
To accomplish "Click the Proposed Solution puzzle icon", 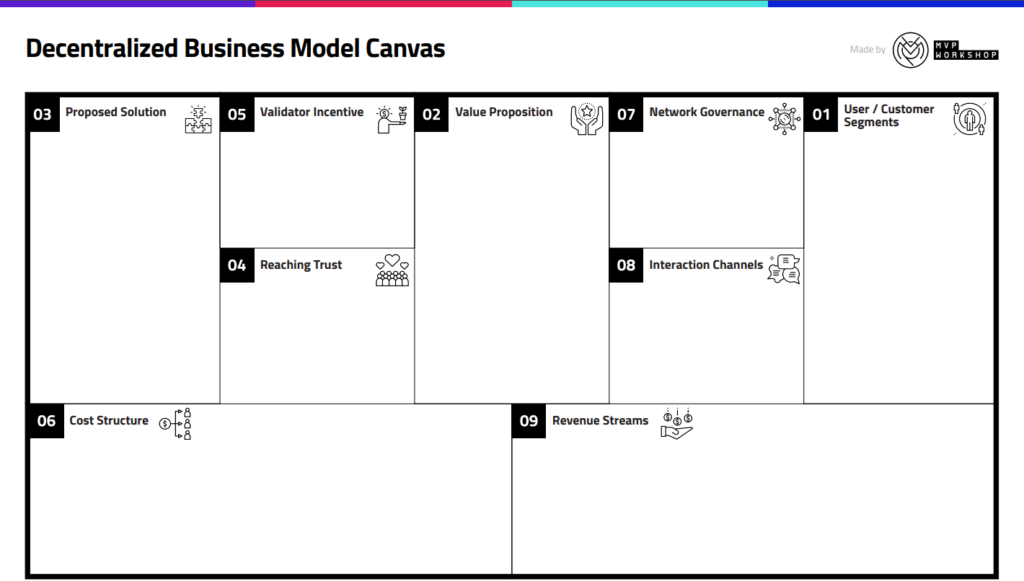I will [x=198, y=119].
